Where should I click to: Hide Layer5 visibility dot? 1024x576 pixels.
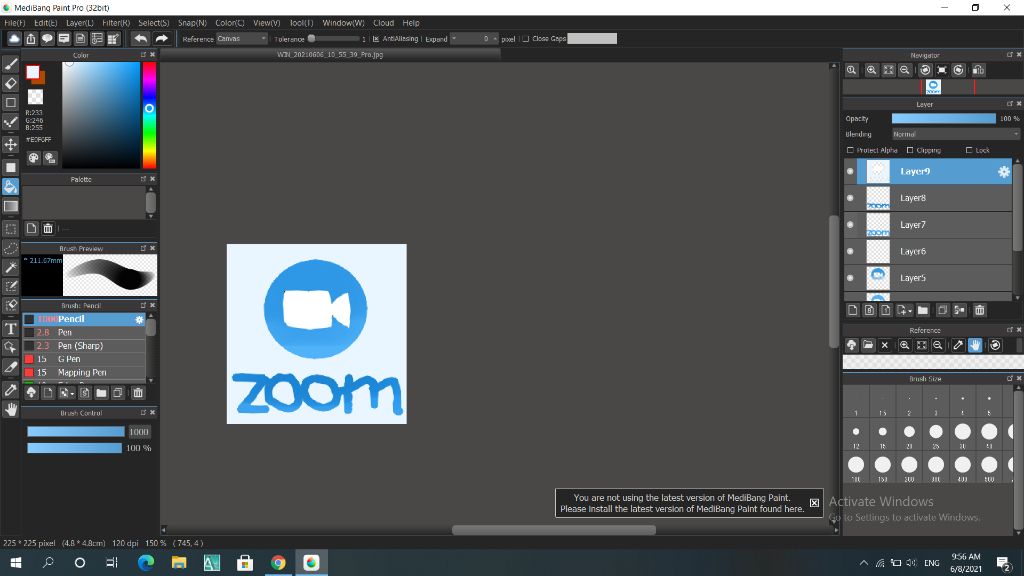tap(850, 278)
